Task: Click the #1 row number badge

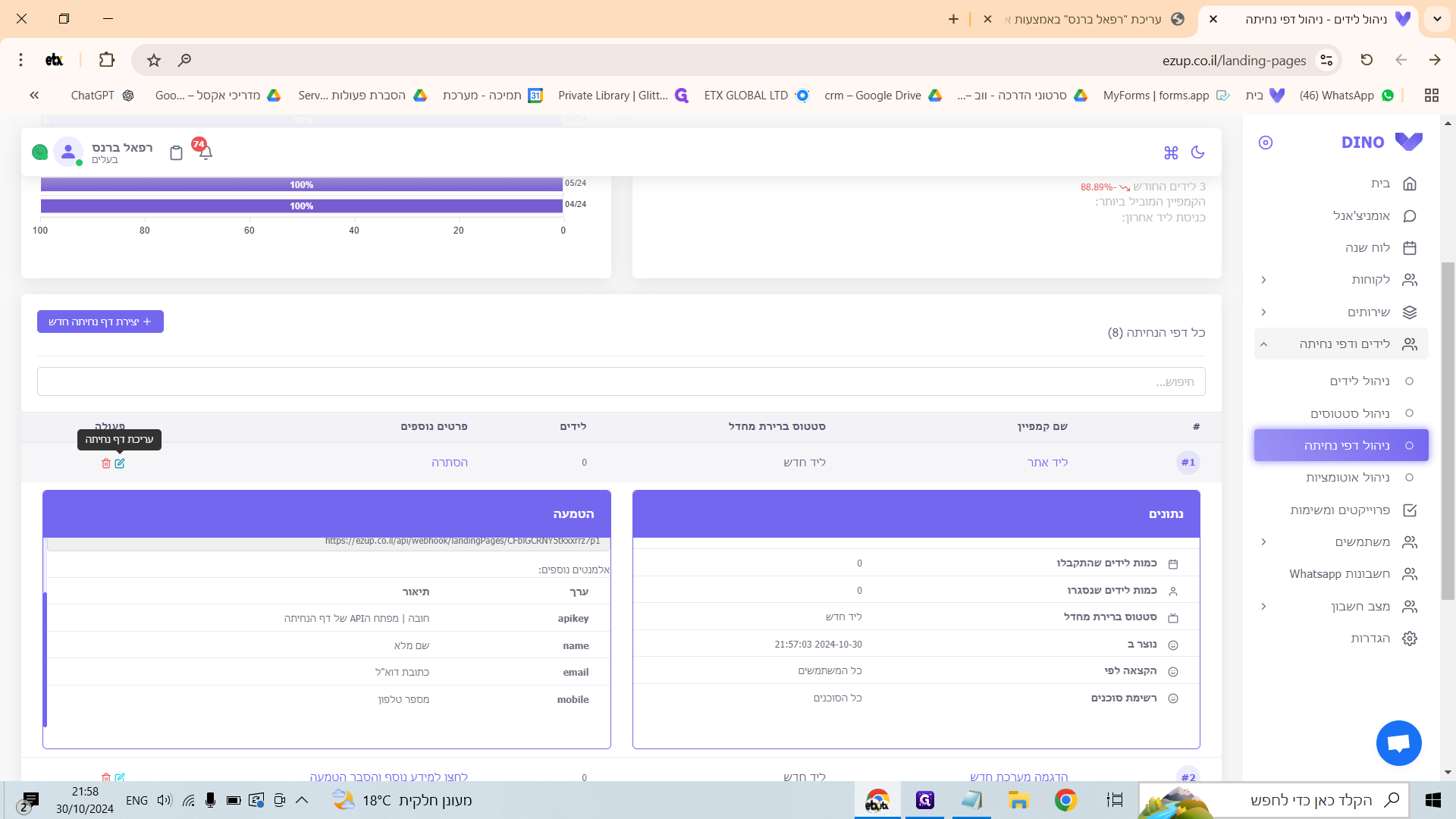Action: 1188,463
